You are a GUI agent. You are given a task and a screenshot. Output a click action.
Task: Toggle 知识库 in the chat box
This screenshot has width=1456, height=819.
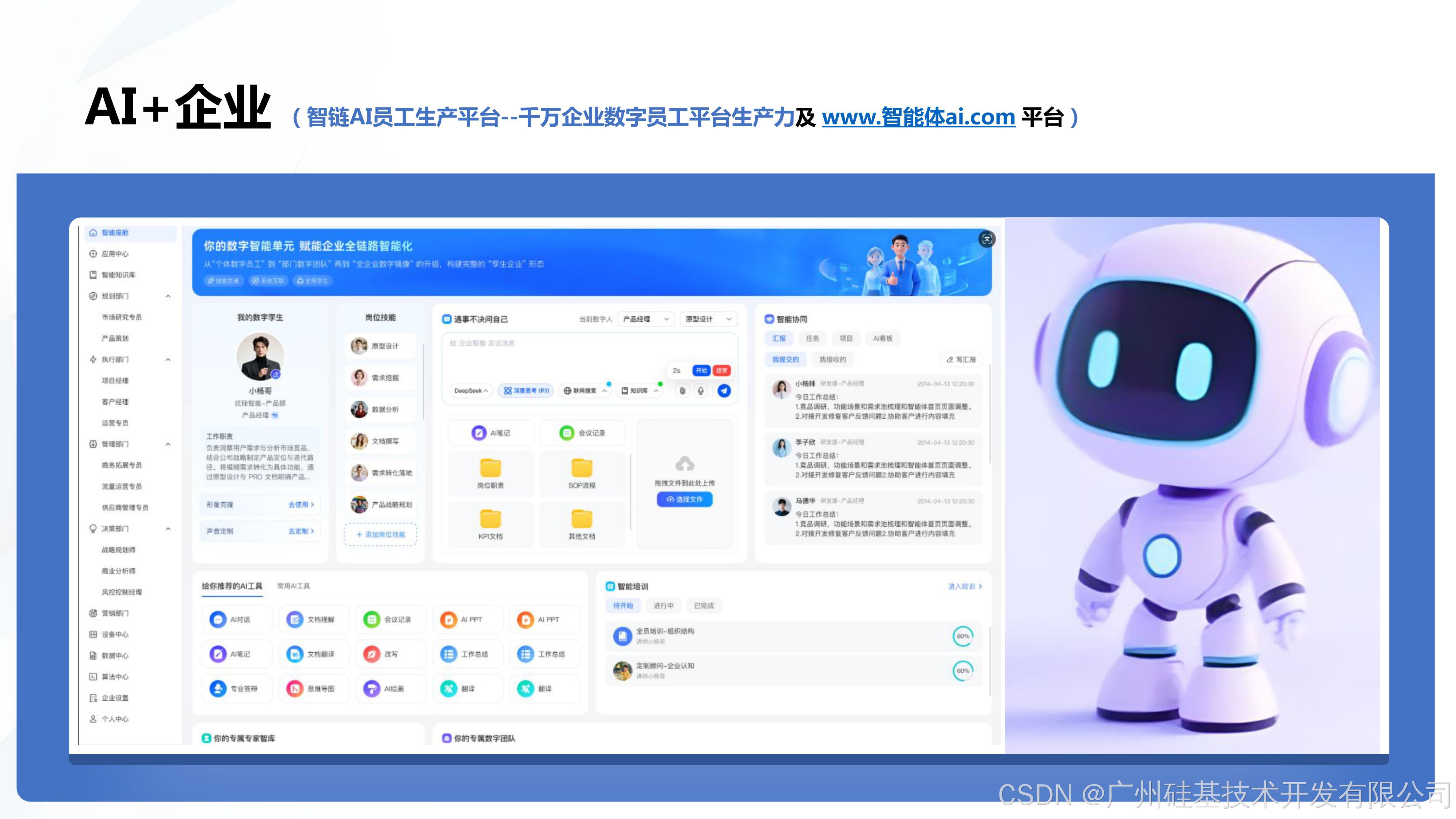(634, 391)
